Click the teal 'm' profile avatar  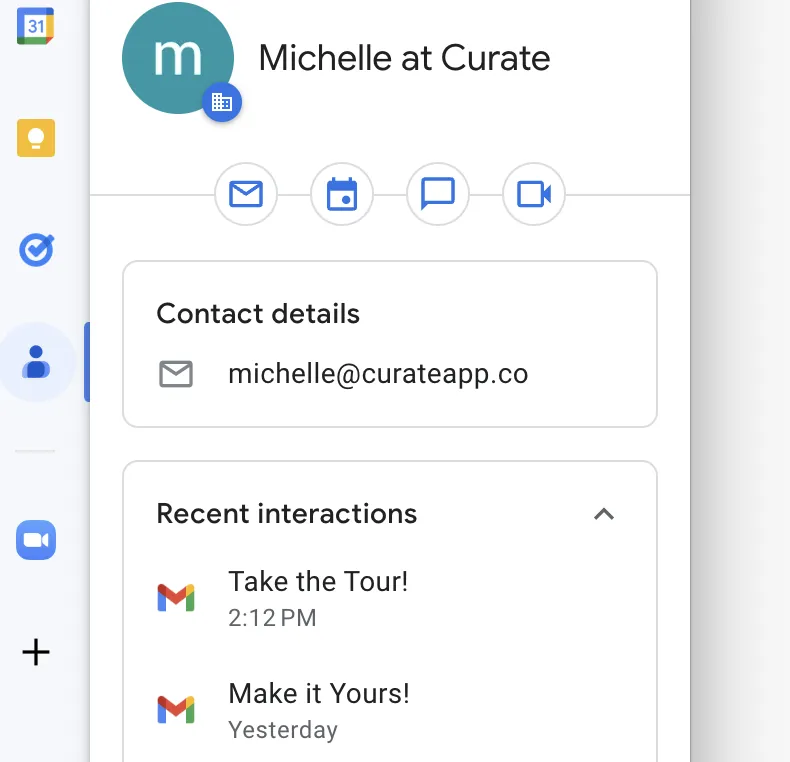(175, 56)
